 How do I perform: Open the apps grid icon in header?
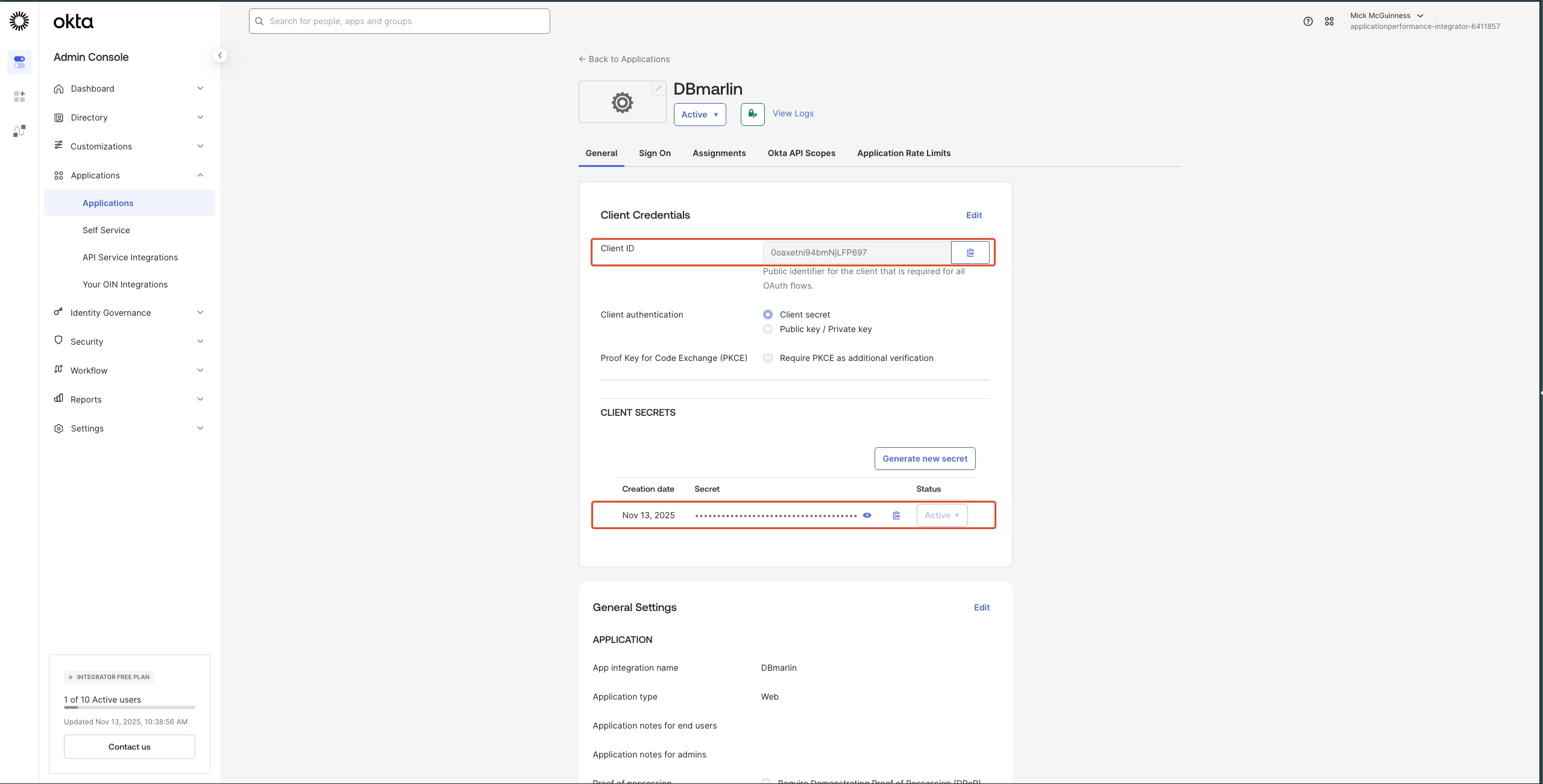click(x=1329, y=21)
